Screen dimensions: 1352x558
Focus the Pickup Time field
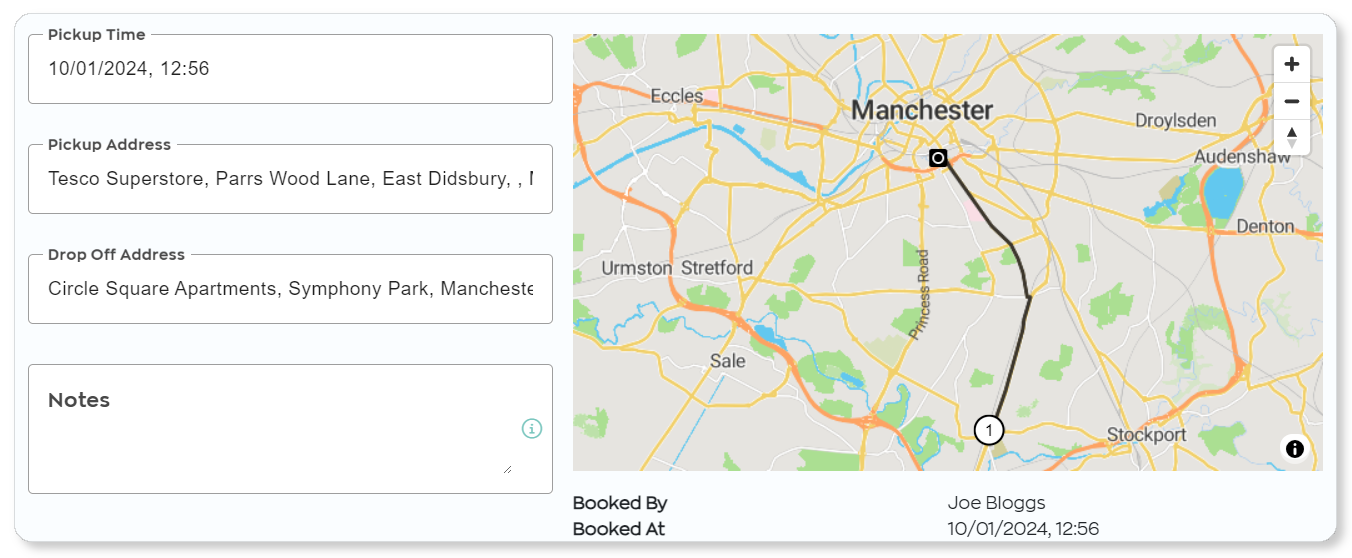[290, 69]
